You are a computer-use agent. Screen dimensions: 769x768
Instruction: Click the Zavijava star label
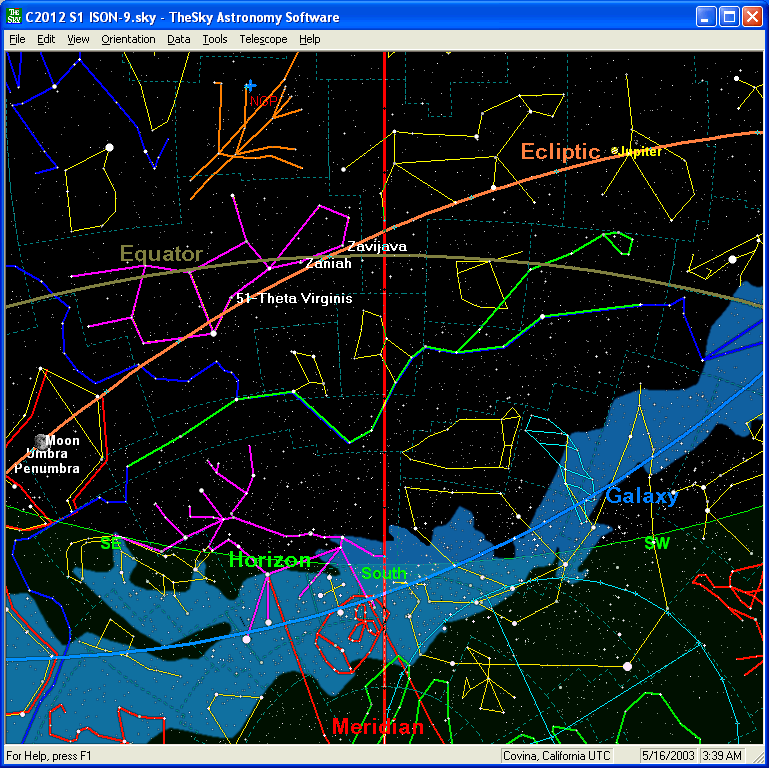pyautogui.click(x=377, y=247)
